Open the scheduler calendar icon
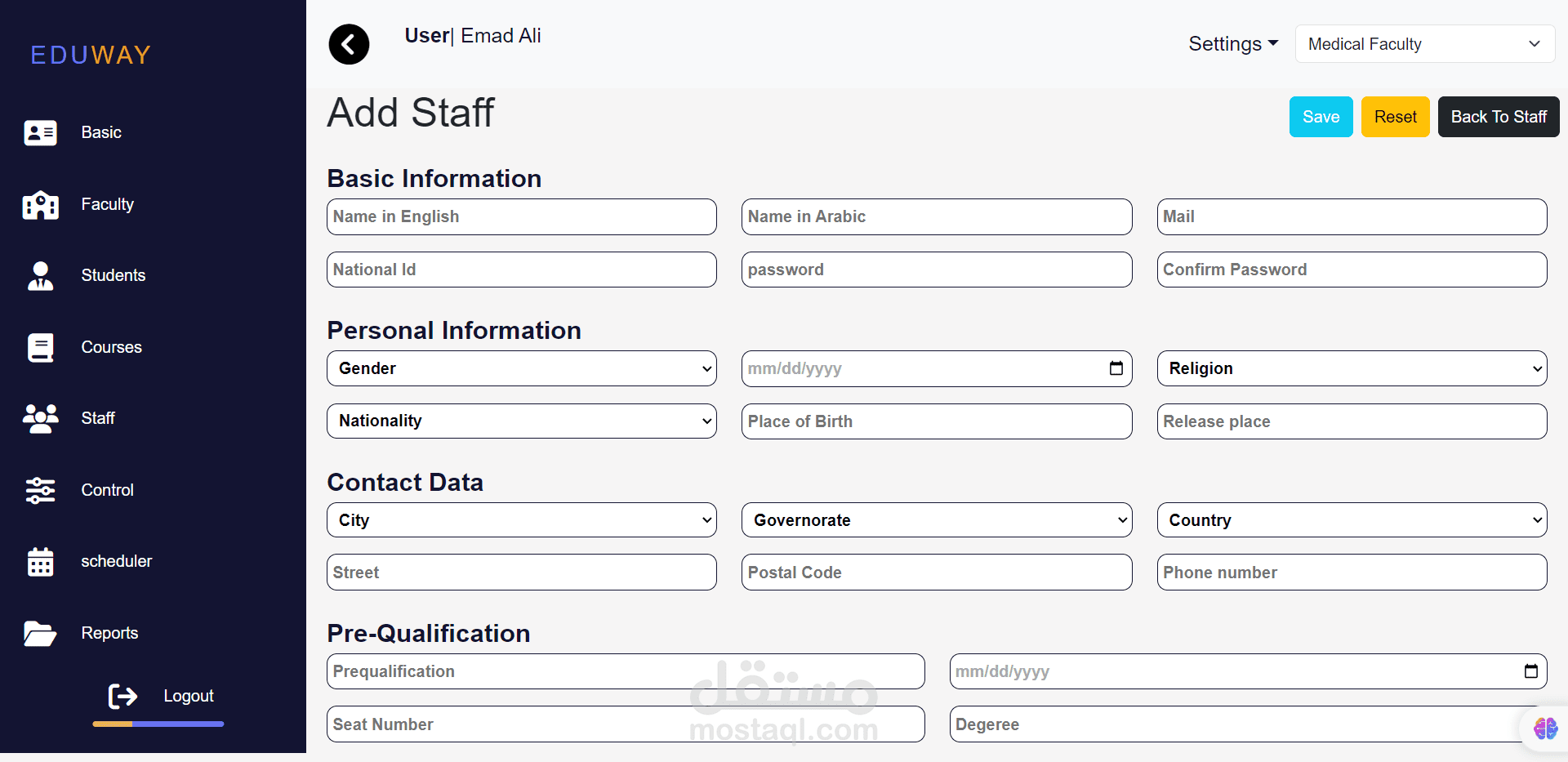This screenshot has width=1568, height=762. (x=40, y=562)
